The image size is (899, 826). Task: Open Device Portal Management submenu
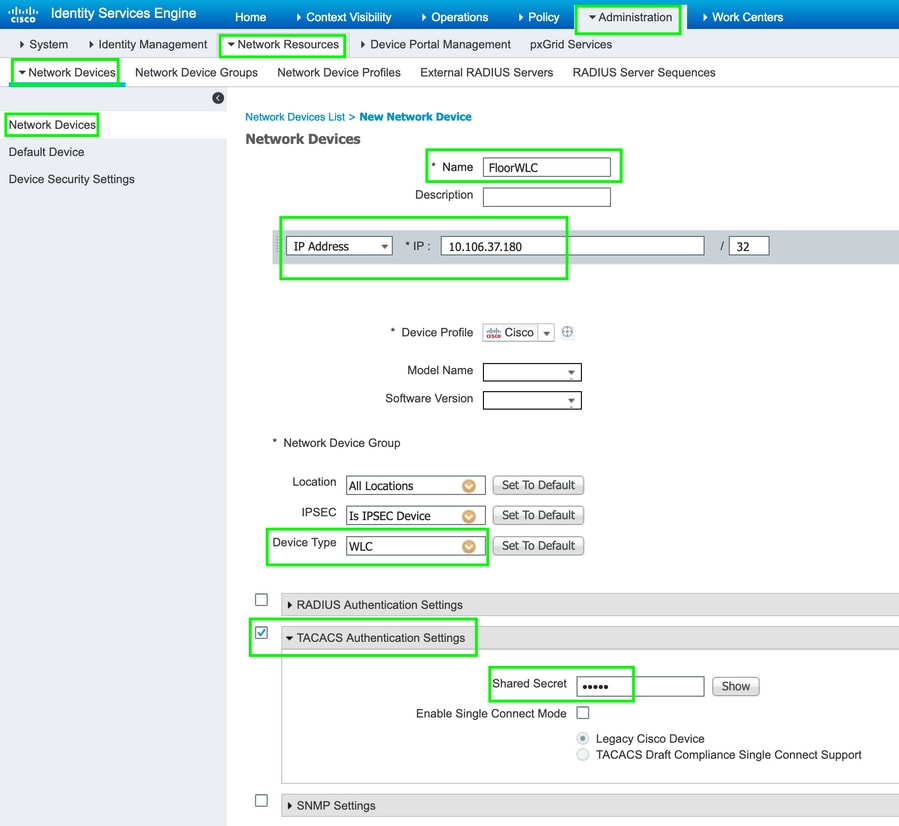(x=435, y=44)
